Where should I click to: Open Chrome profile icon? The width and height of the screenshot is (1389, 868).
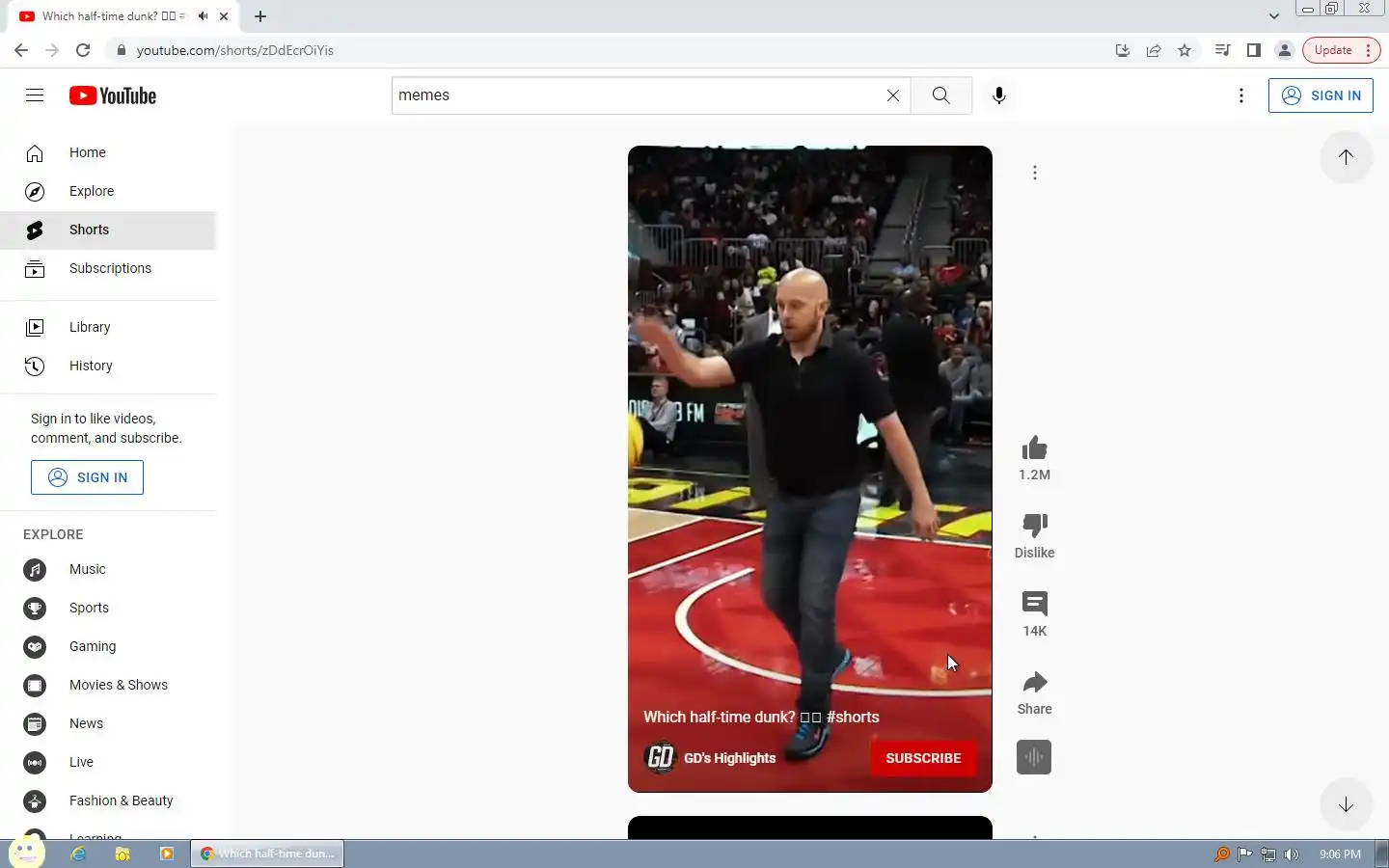click(x=1285, y=50)
